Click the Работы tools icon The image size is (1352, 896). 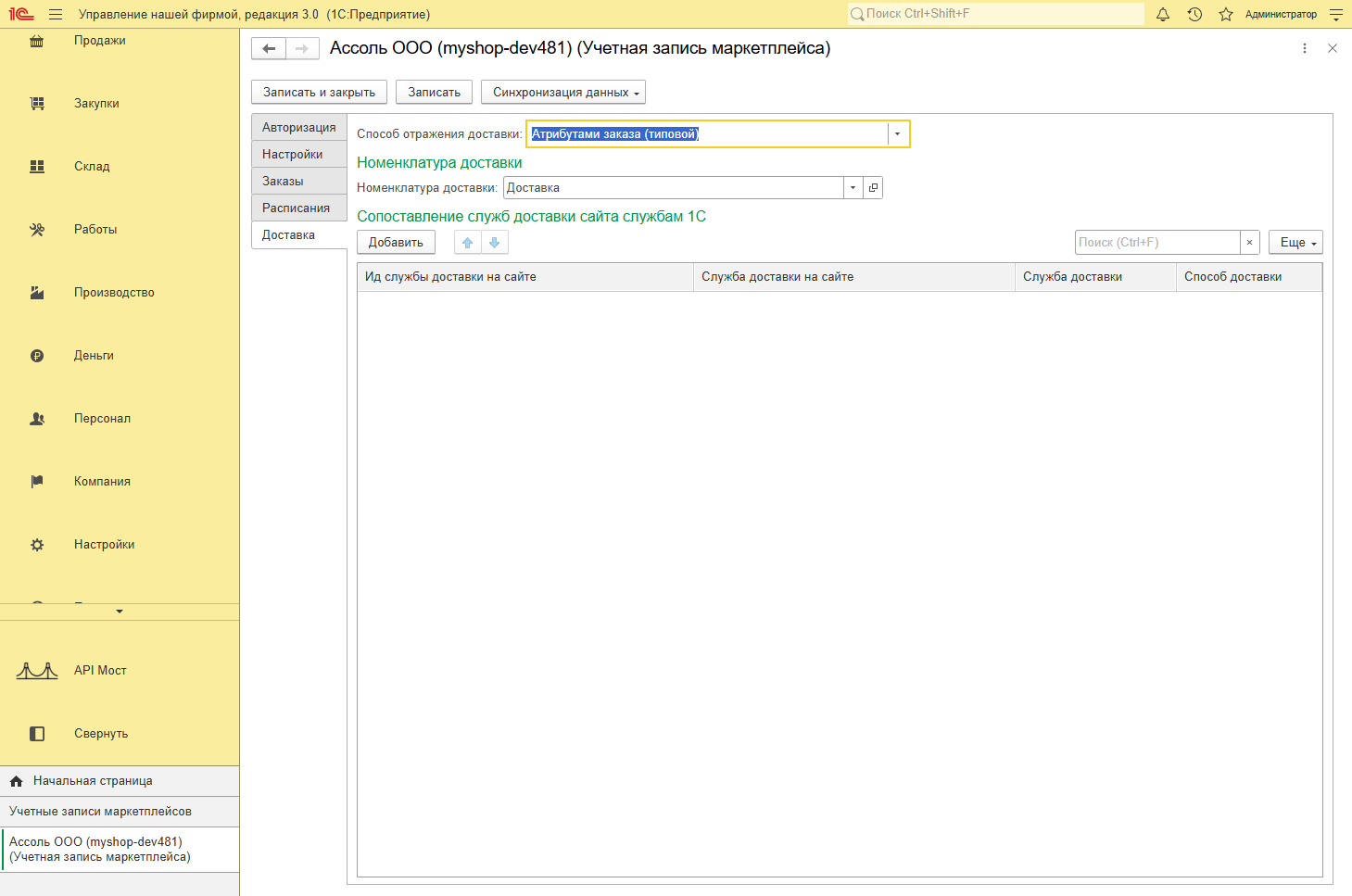[x=37, y=230]
